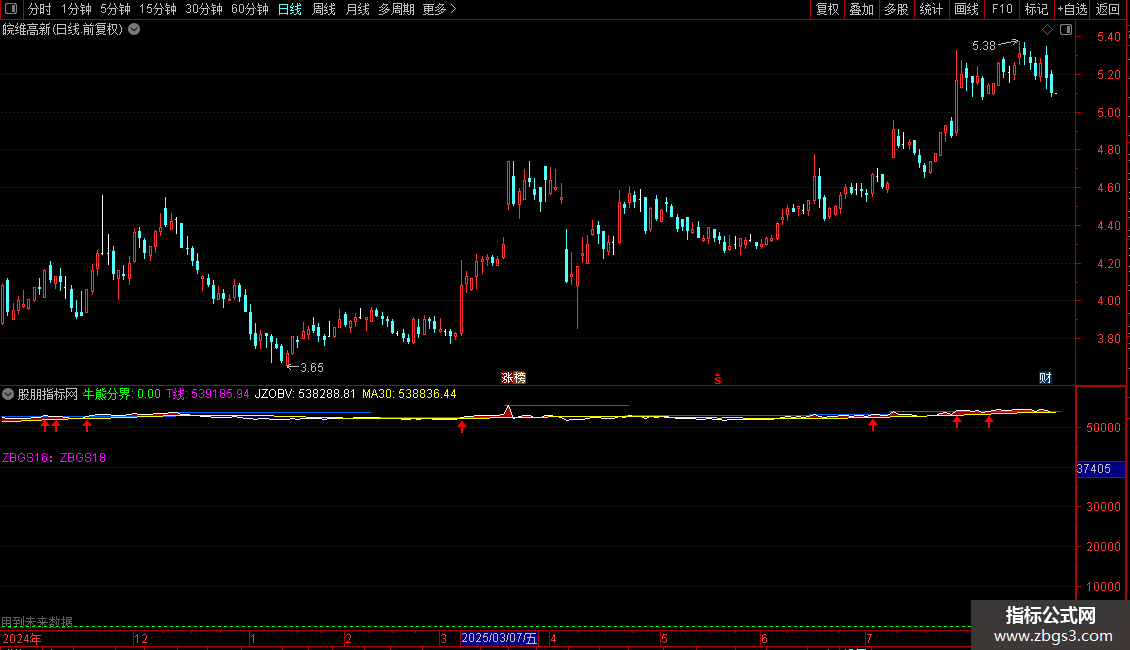Click the 37405 value on indicator axis
This screenshot has height=650, width=1130.
coord(1094,469)
